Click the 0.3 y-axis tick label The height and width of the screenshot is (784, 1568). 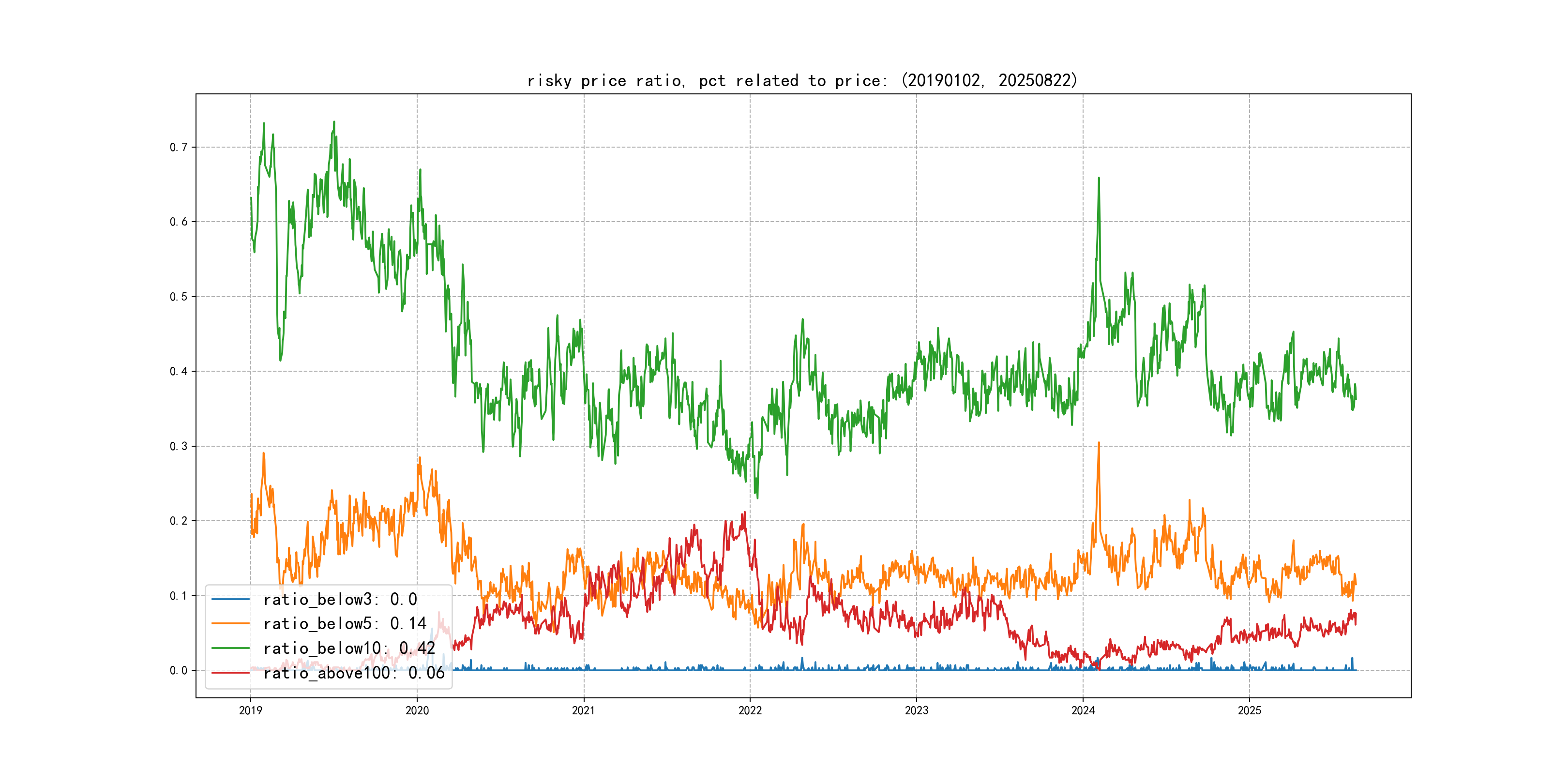coord(179,446)
